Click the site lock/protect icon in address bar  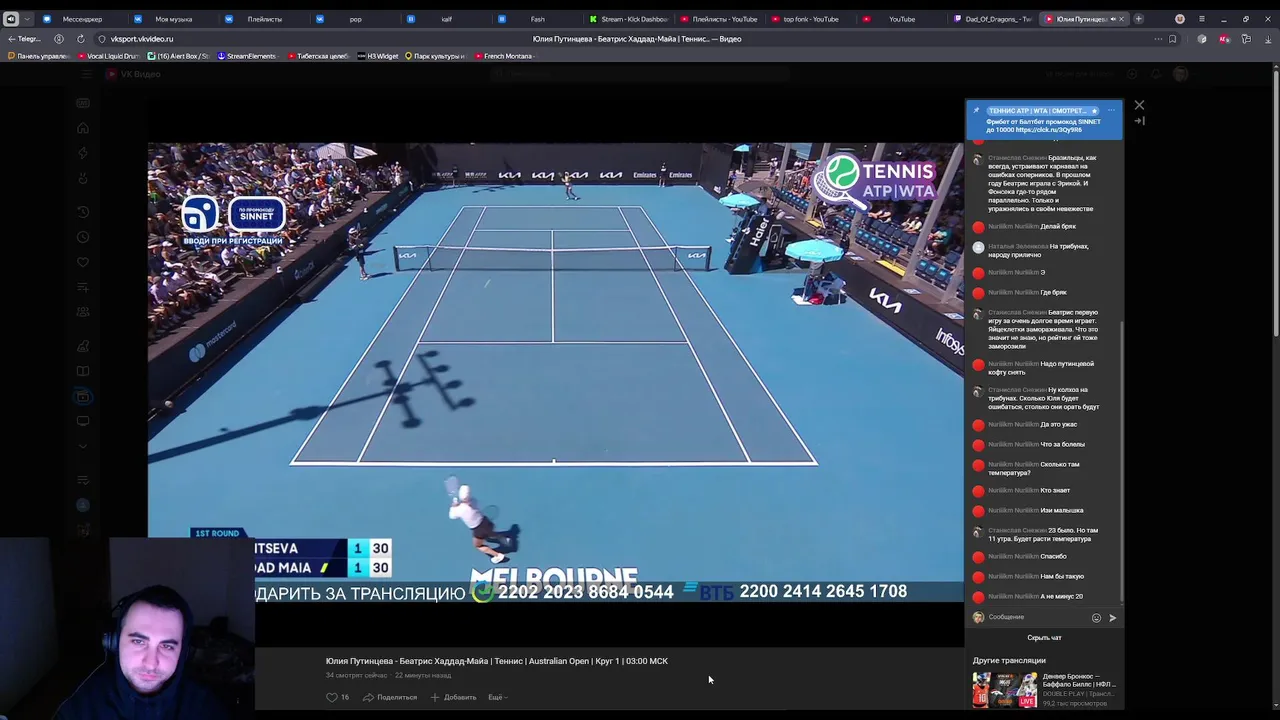(102, 39)
